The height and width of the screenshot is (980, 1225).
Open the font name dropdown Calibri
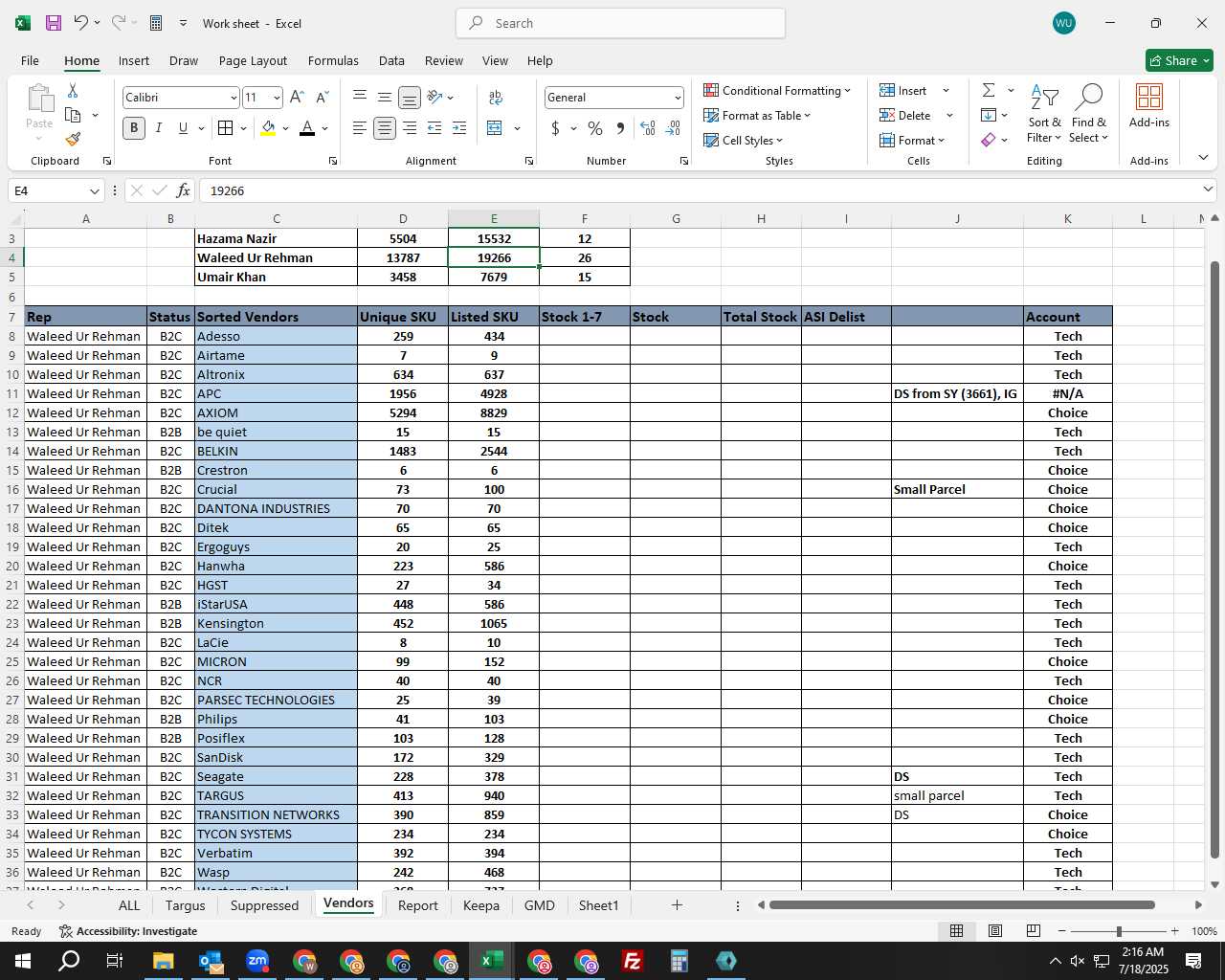(x=233, y=98)
